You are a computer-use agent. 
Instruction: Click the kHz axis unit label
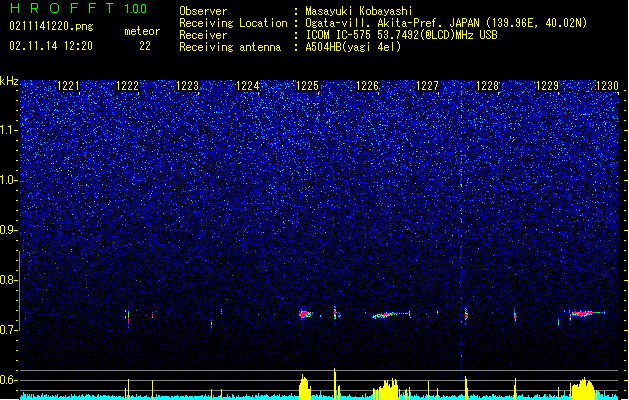tap(9, 81)
